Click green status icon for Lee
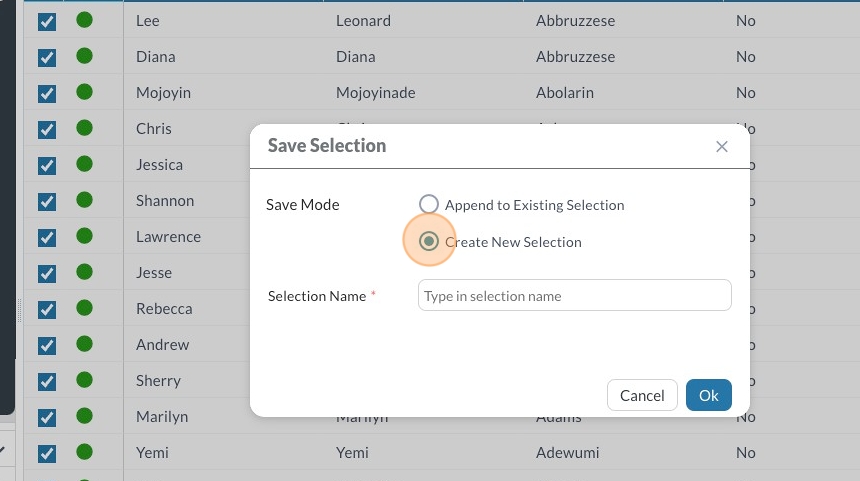The height and width of the screenshot is (481, 860). point(85,20)
